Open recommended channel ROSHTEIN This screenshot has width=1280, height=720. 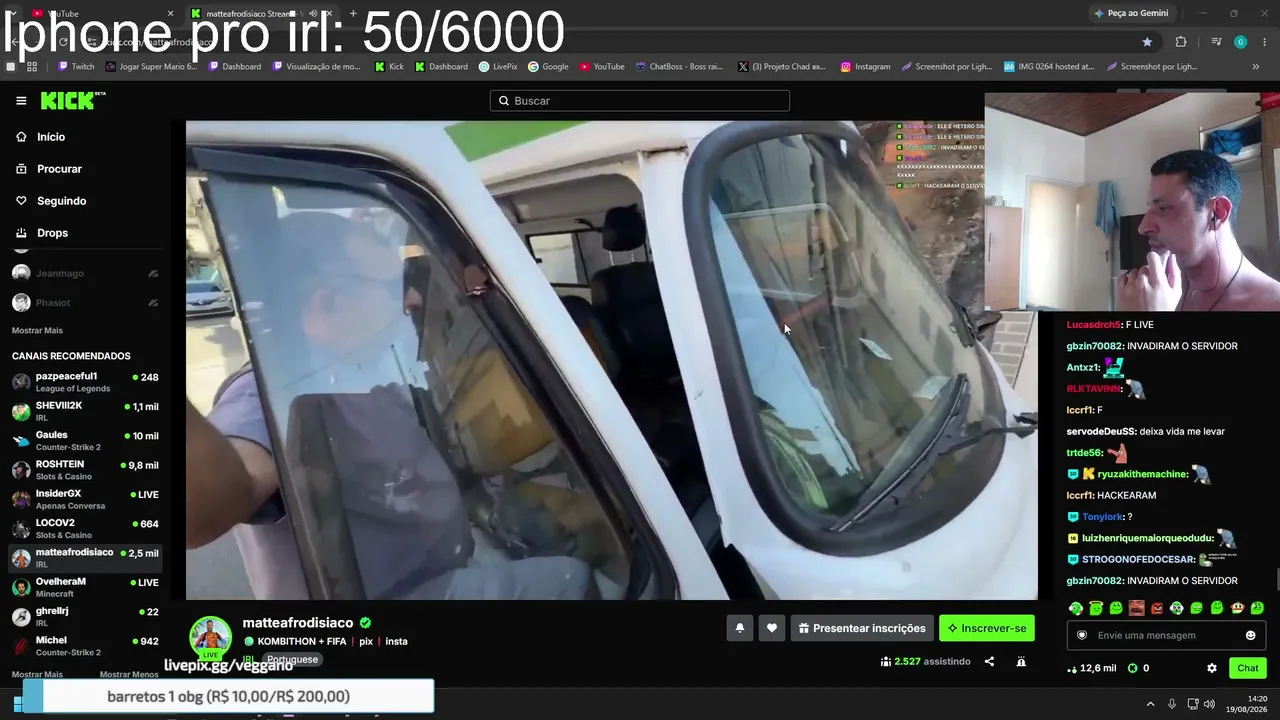(x=84, y=470)
